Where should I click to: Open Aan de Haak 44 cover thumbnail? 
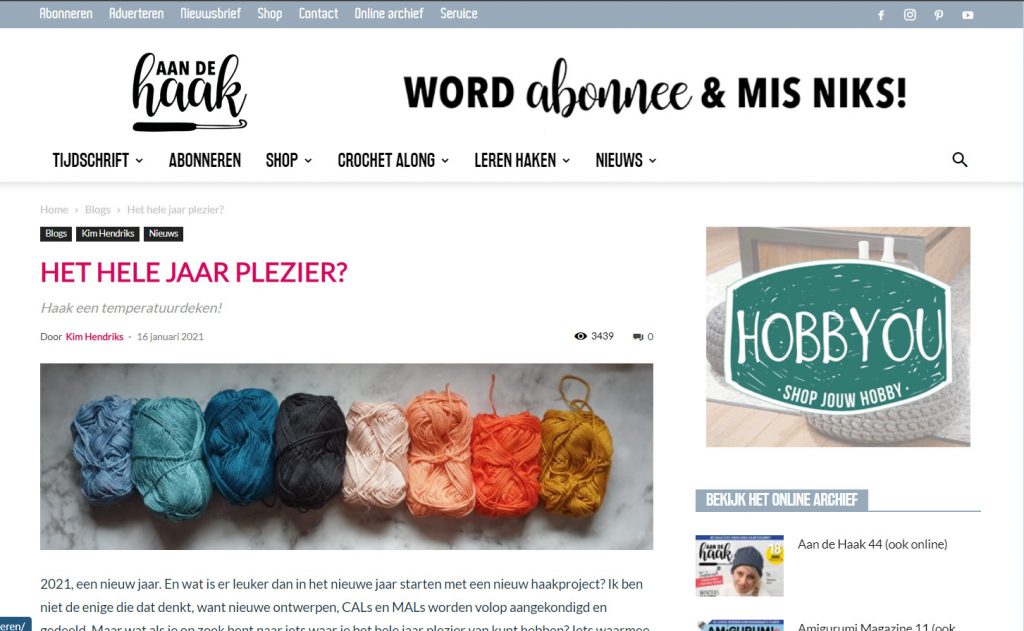(739, 566)
